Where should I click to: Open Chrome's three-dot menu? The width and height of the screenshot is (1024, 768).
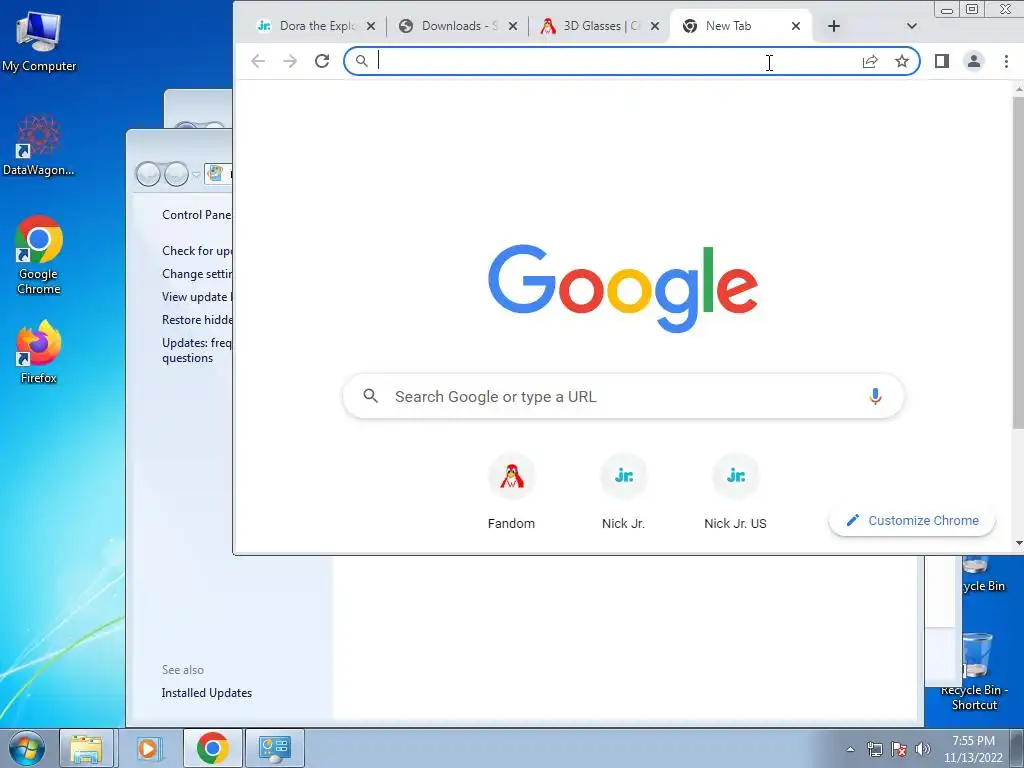(x=1006, y=61)
